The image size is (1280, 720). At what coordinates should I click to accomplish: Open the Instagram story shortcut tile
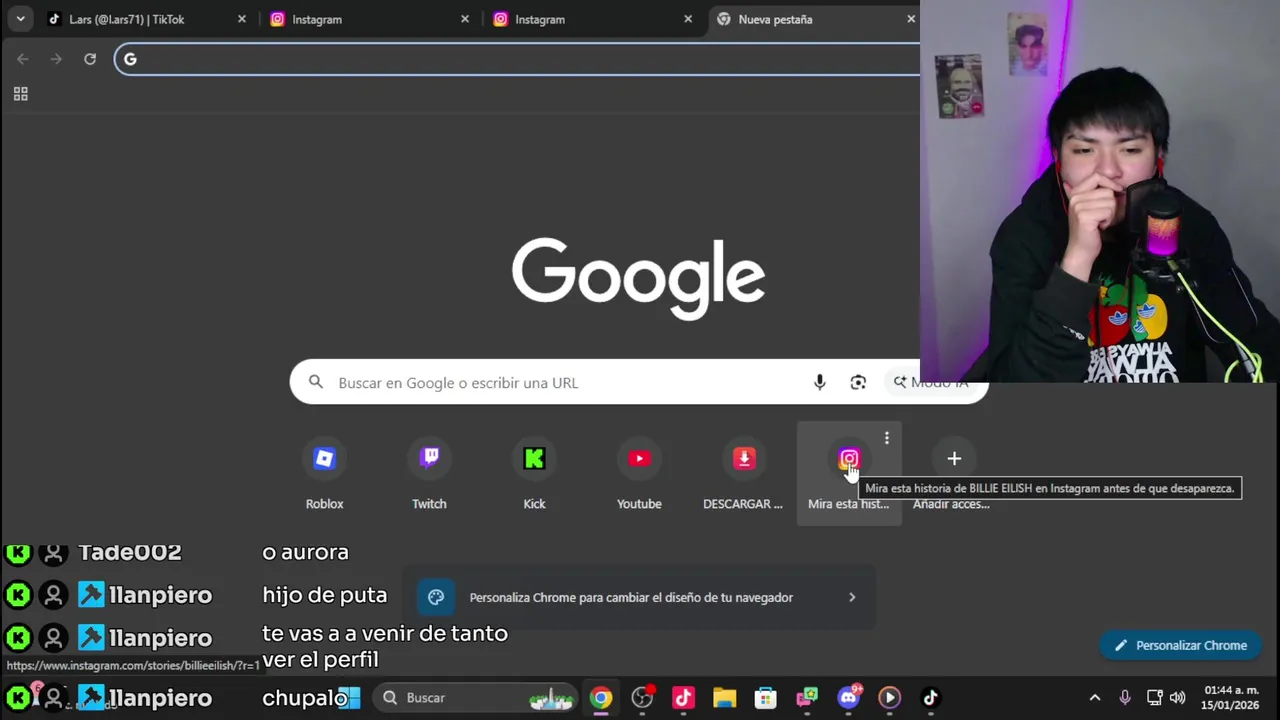(x=848, y=474)
